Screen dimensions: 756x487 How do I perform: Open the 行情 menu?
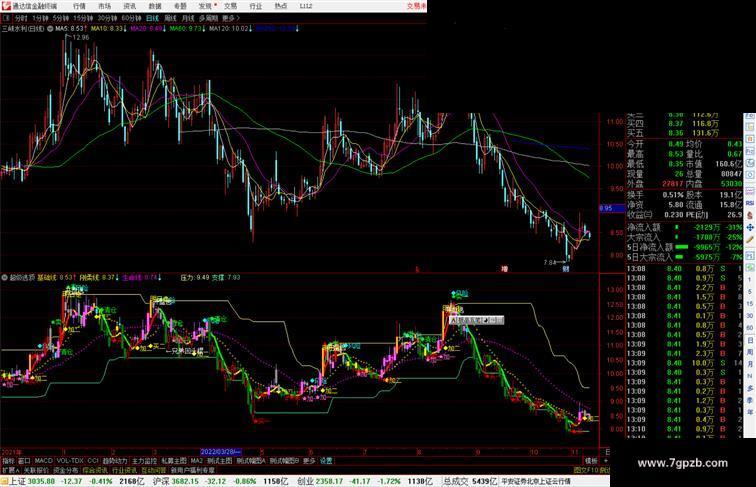79,6
